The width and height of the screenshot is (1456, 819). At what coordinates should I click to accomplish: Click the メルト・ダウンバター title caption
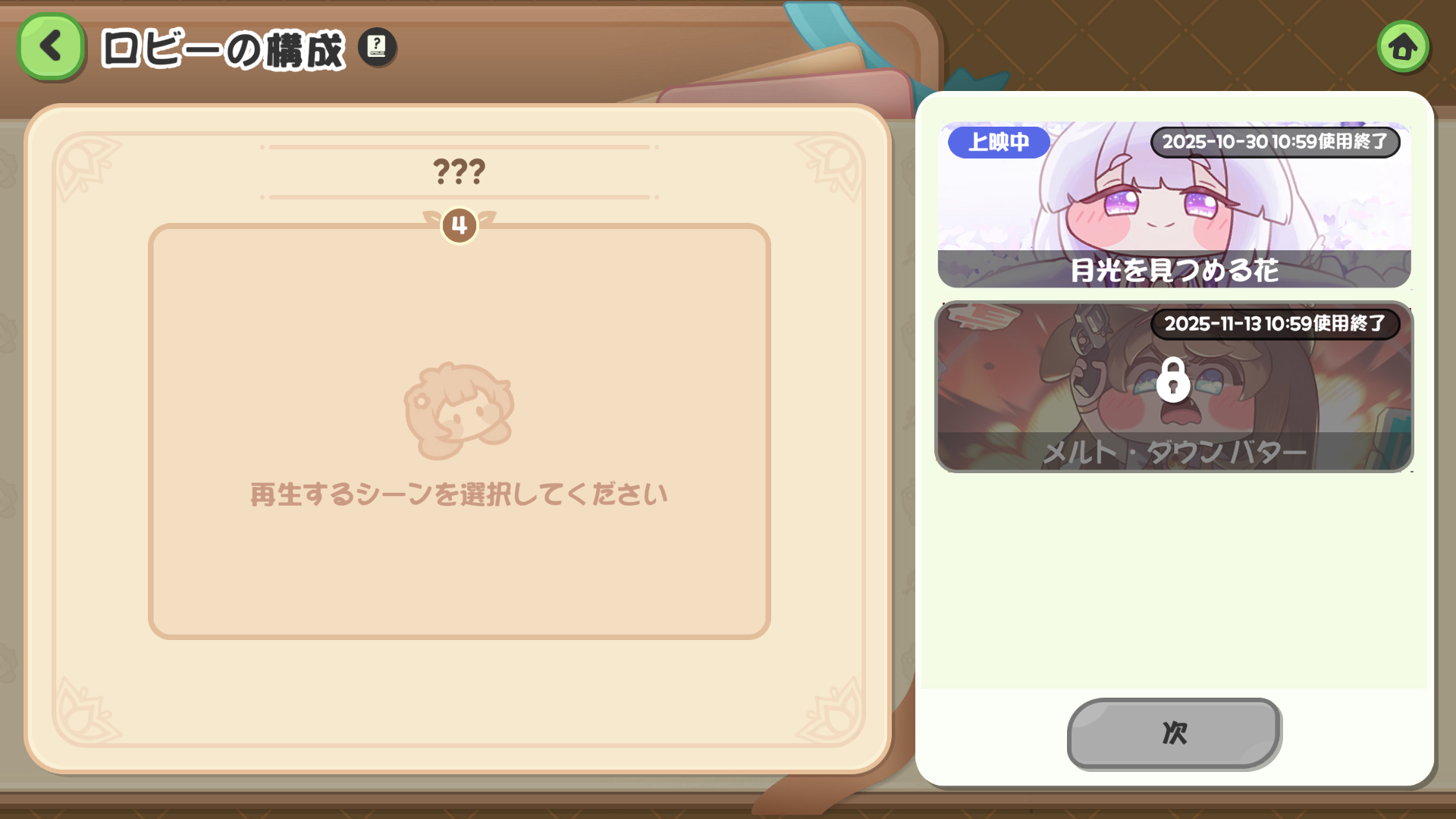(1174, 453)
